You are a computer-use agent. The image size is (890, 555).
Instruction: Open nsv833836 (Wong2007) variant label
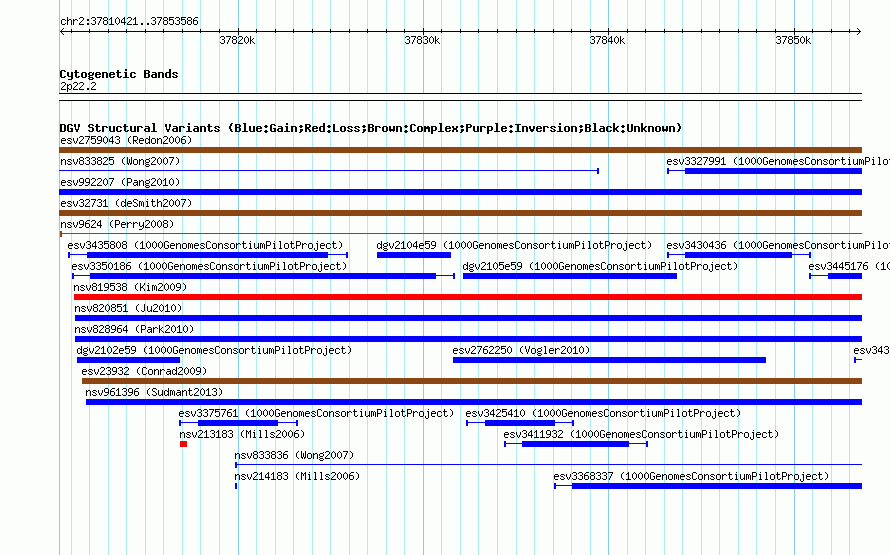294,455
